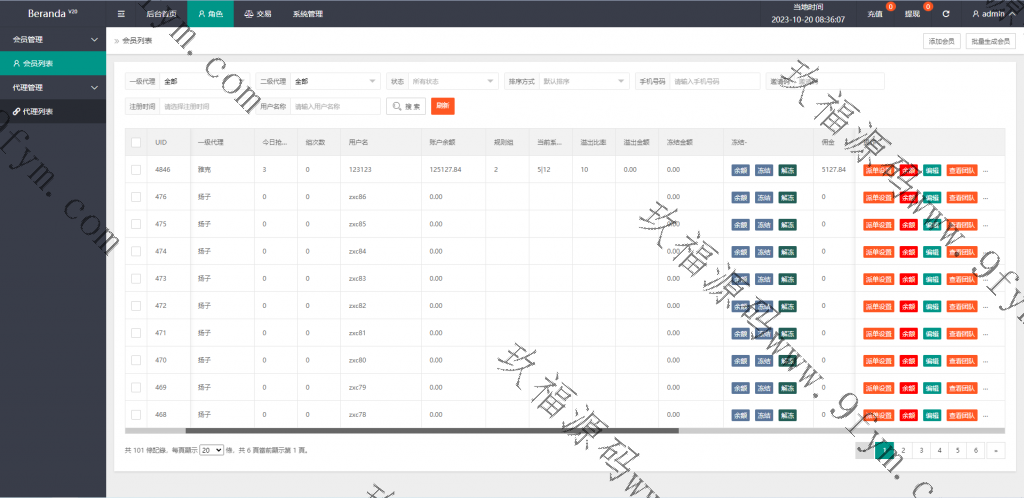Open 代理列表 link icon in sidebar

(16, 112)
